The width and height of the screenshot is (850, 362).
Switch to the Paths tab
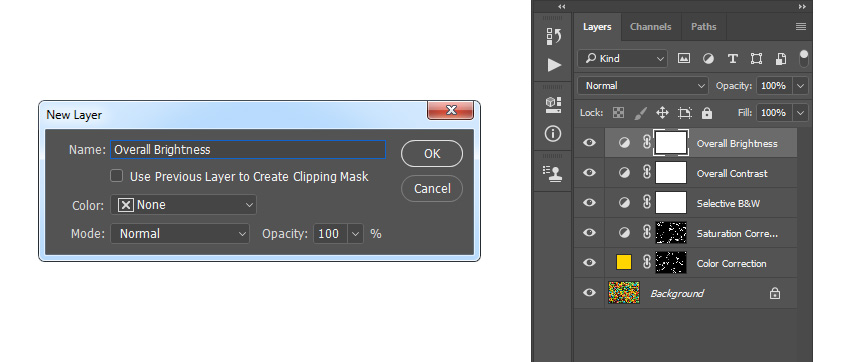point(703,27)
